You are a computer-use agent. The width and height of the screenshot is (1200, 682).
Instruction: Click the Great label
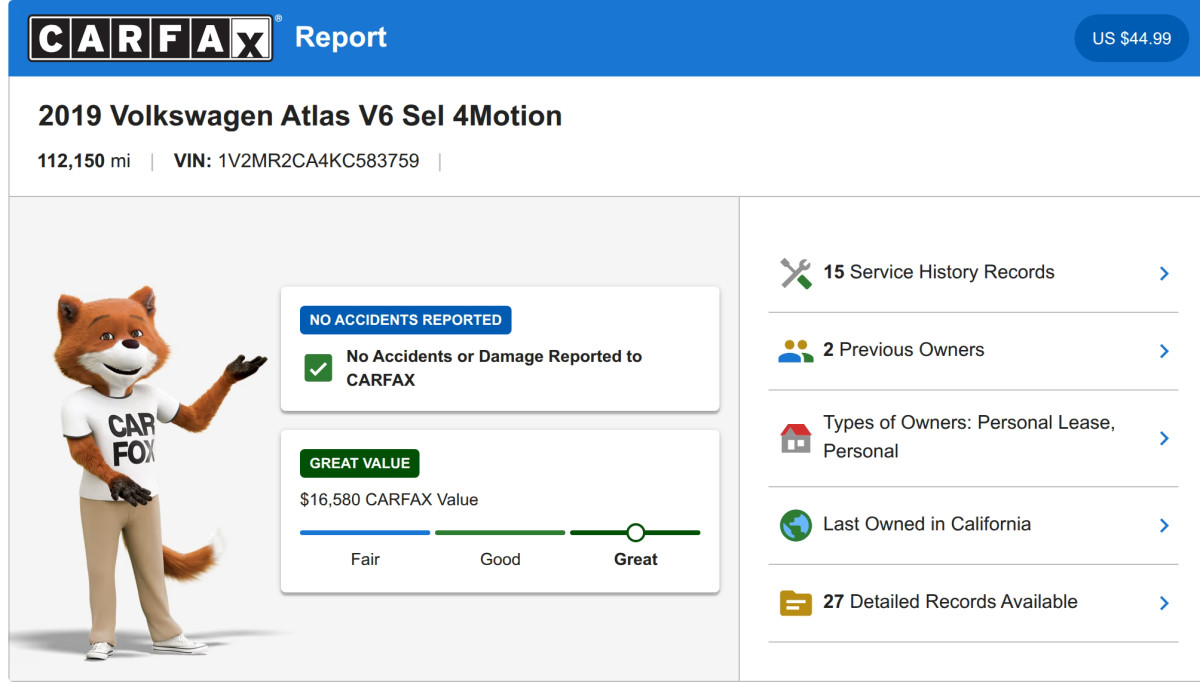pyautogui.click(x=636, y=559)
